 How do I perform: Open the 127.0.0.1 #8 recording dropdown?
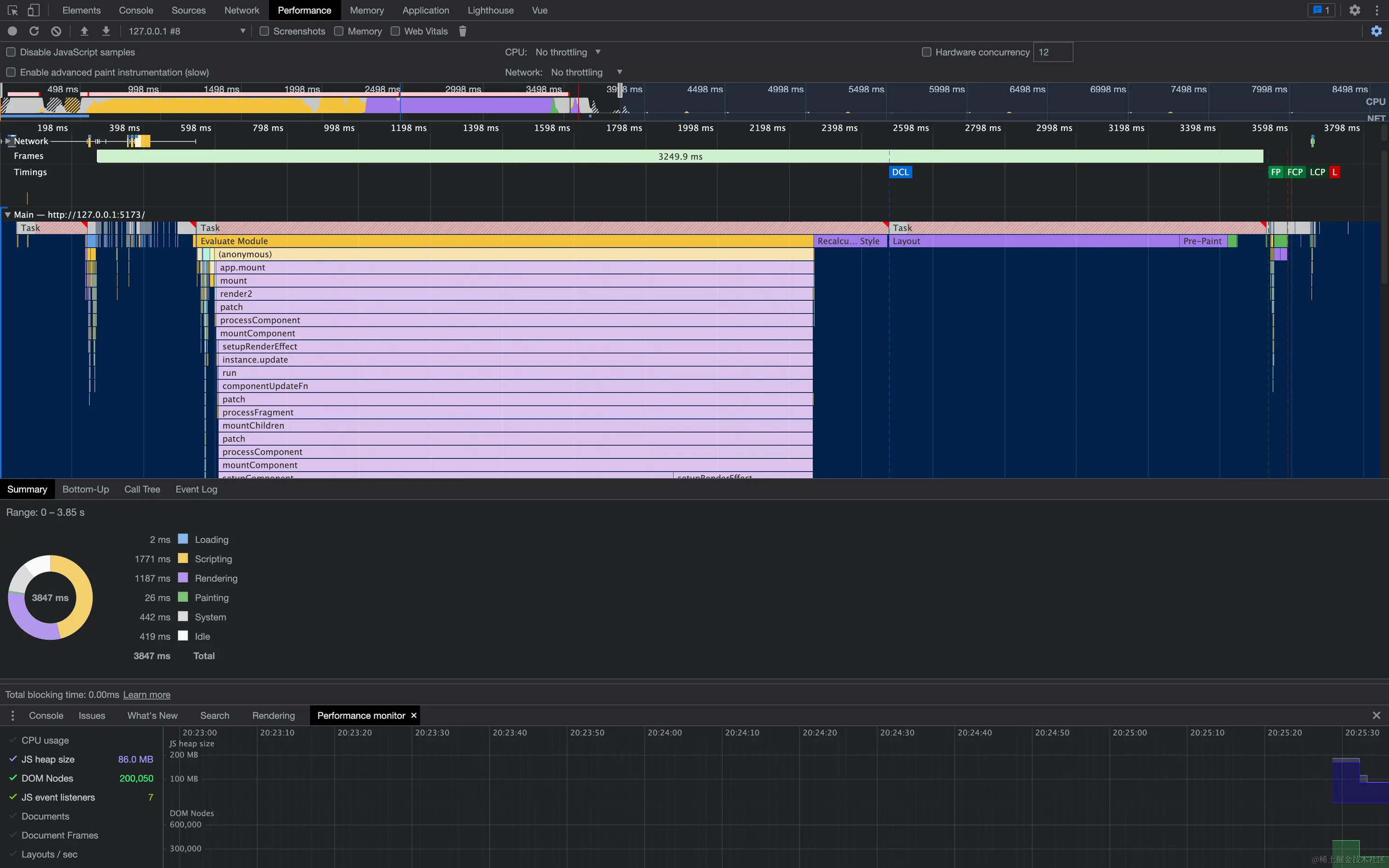pyautogui.click(x=186, y=31)
